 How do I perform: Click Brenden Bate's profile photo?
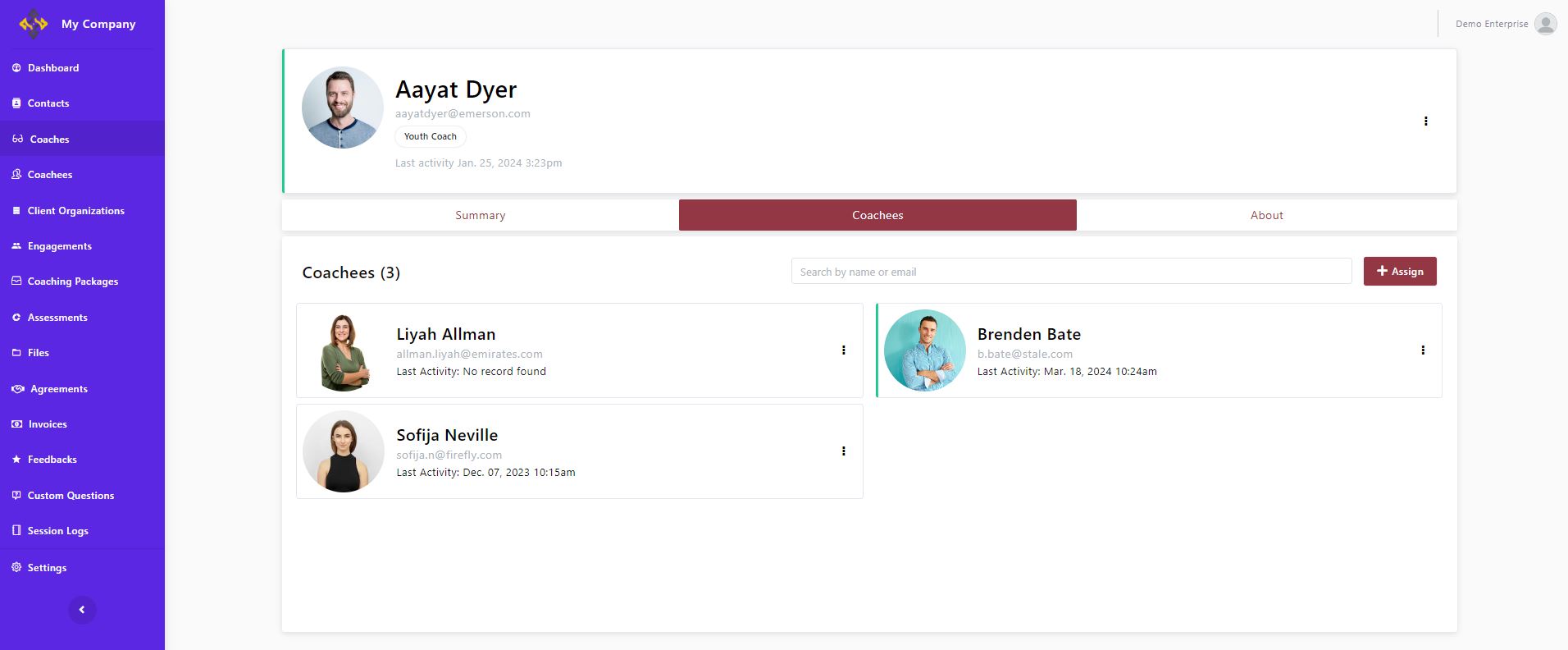(x=924, y=350)
